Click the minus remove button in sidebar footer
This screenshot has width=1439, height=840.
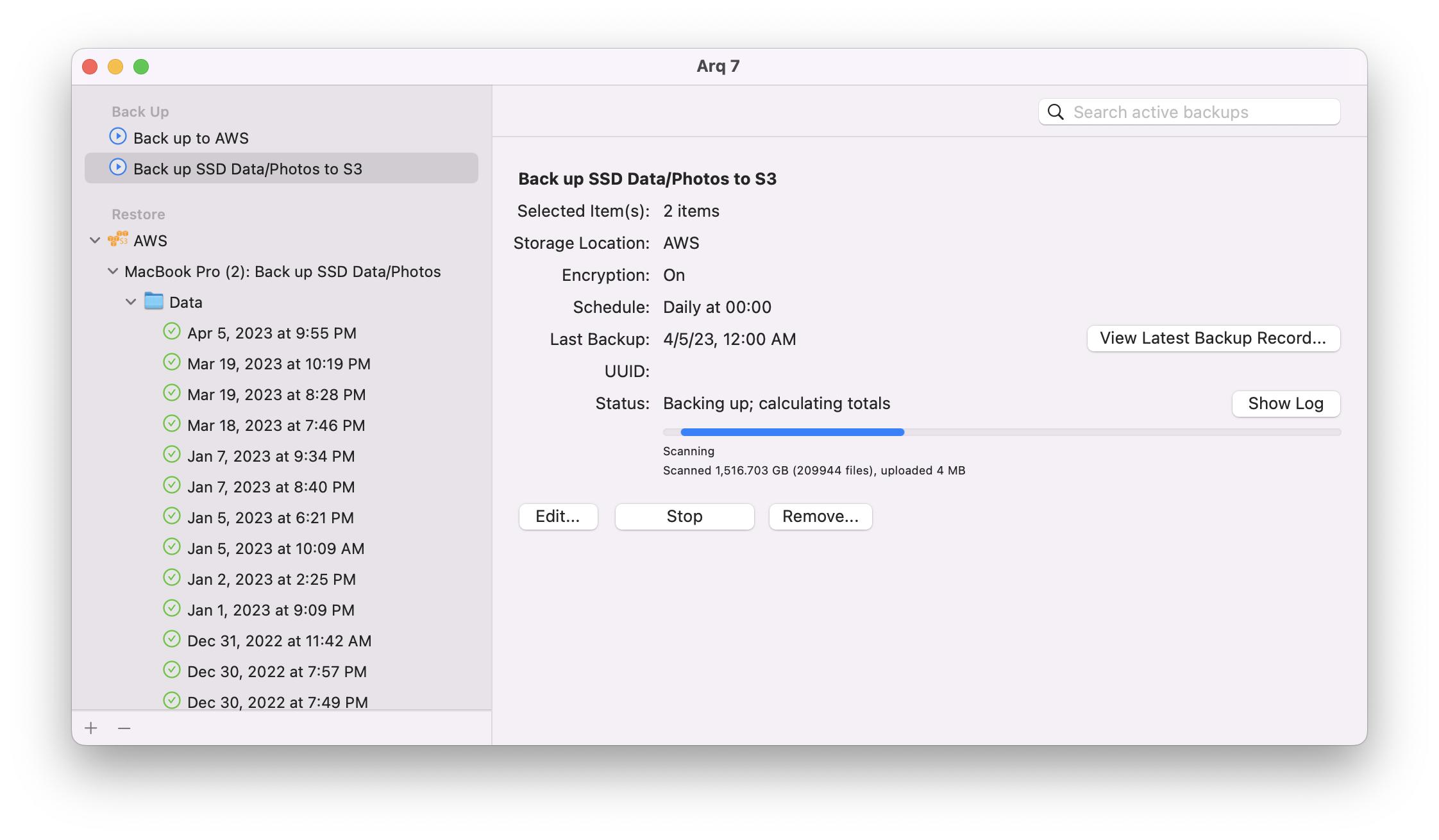click(x=124, y=728)
